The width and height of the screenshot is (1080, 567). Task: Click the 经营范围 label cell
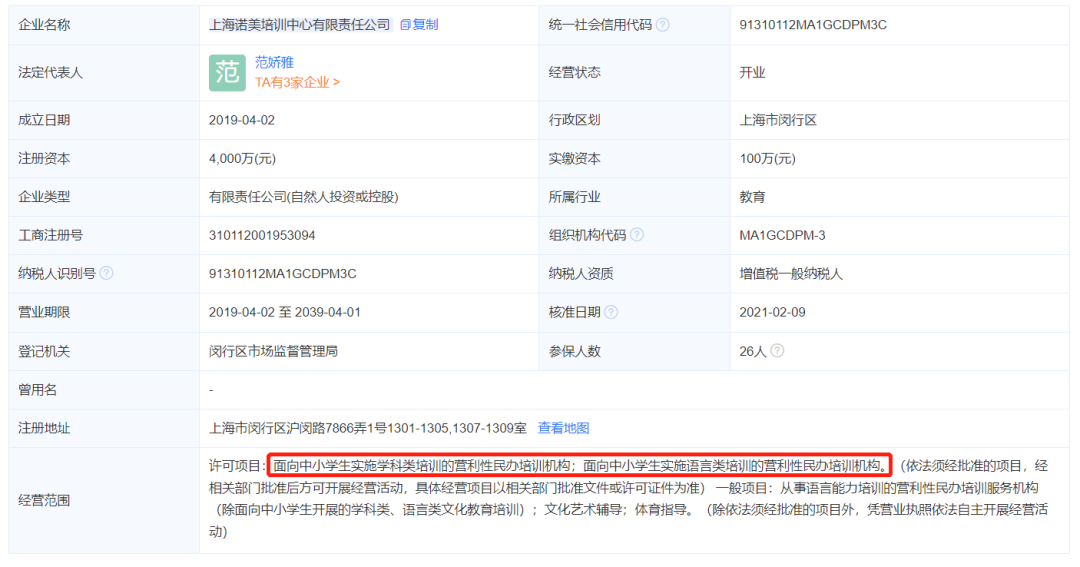click(x=104, y=500)
